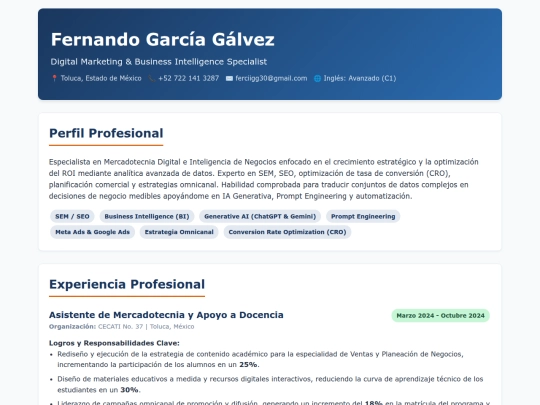The image size is (540, 405).
Task: Click the phone number +52 722 141 3287
Action: click(189, 78)
